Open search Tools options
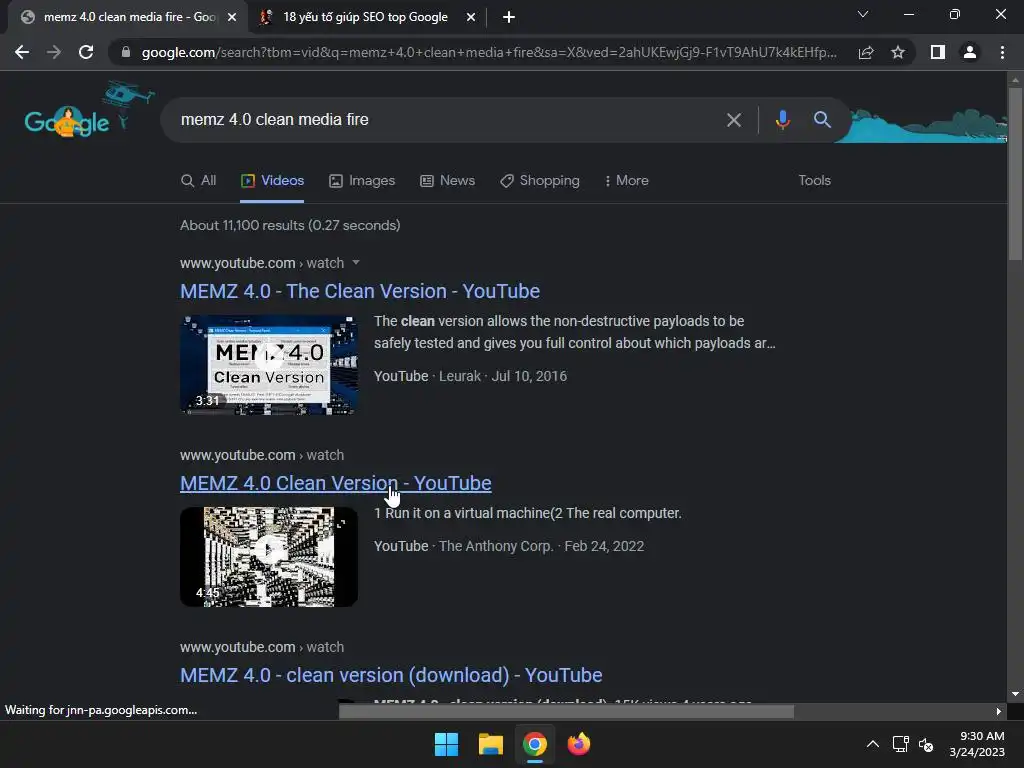This screenshot has height=768, width=1024. 814,181
